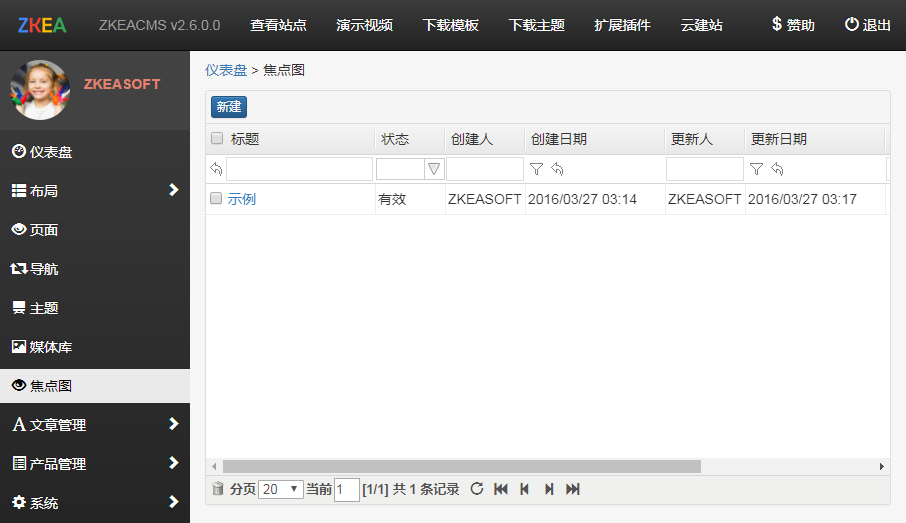Click the 创建人 filter input field
906x523 pixels.
[485, 169]
